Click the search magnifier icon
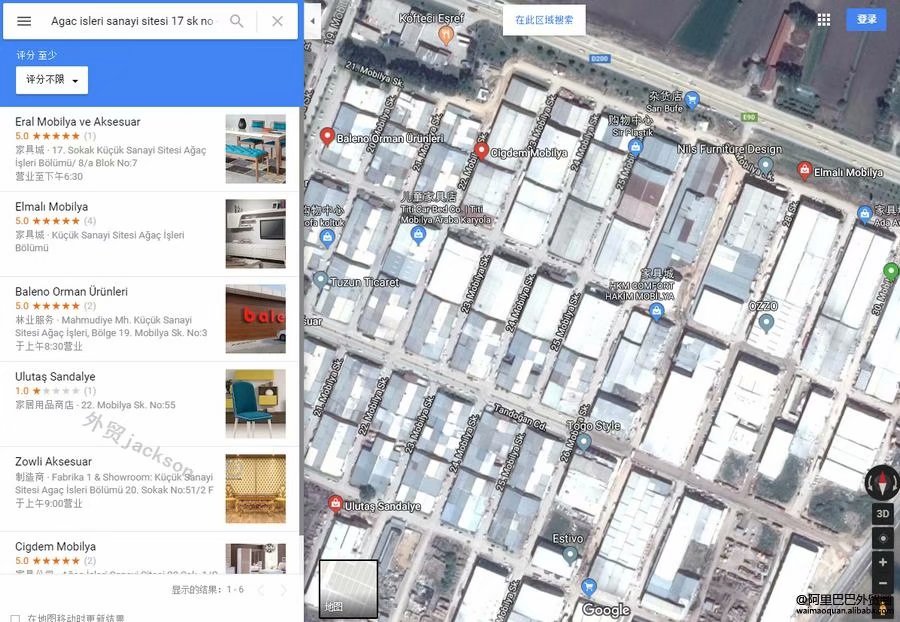Screen dimensions: 900x622 tap(236, 21)
